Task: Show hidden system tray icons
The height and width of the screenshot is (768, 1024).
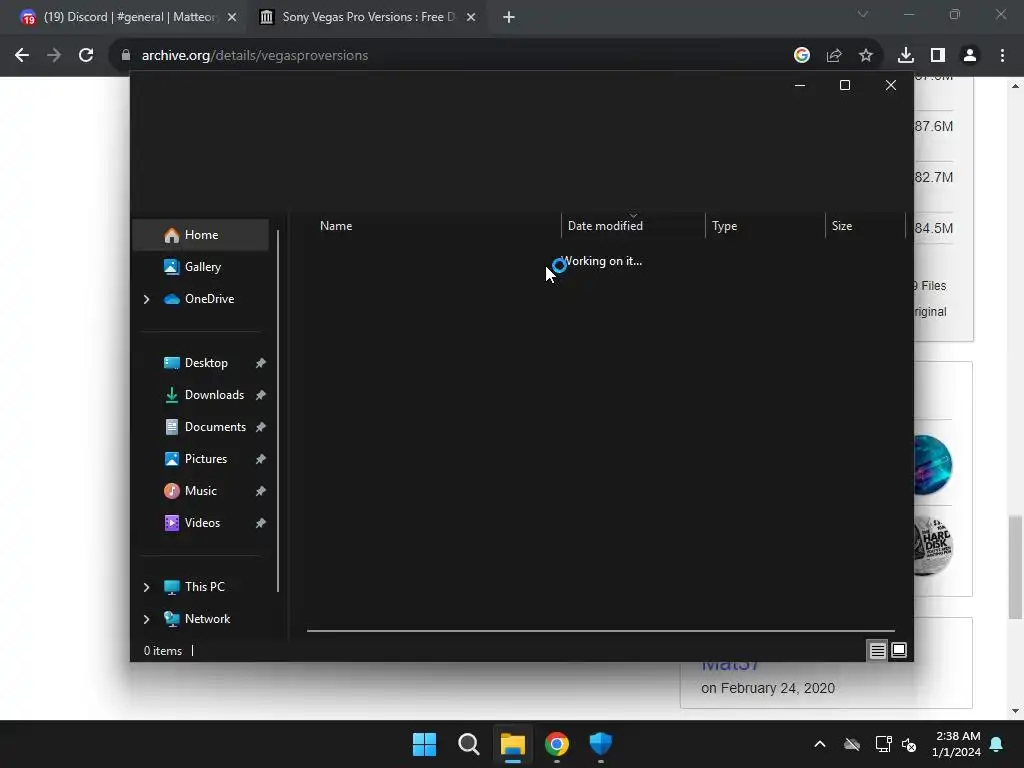Action: point(820,744)
